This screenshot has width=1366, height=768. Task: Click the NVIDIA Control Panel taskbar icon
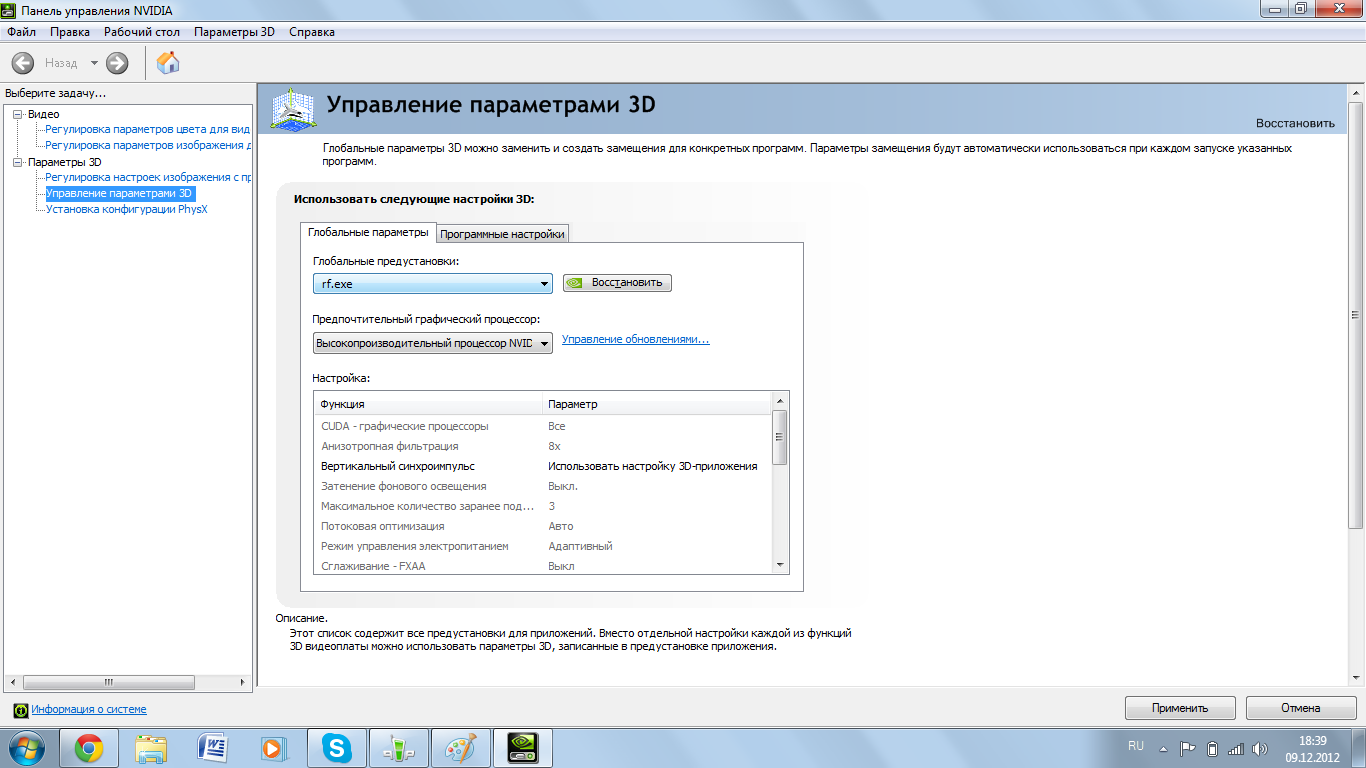pos(524,748)
